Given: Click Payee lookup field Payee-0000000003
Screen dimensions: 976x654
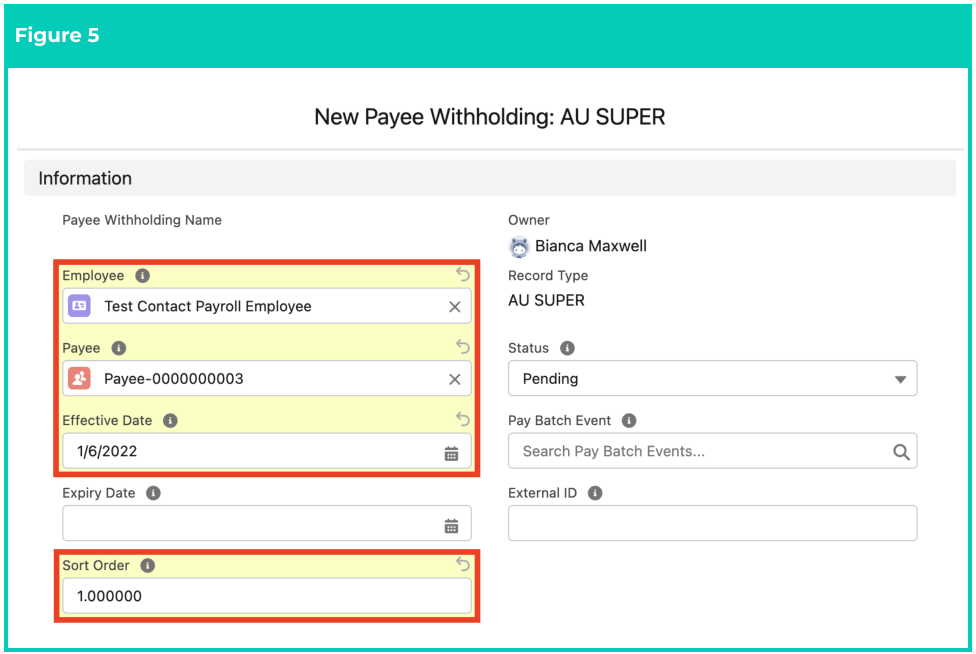Looking at the screenshot, I should pyautogui.click(x=267, y=378).
